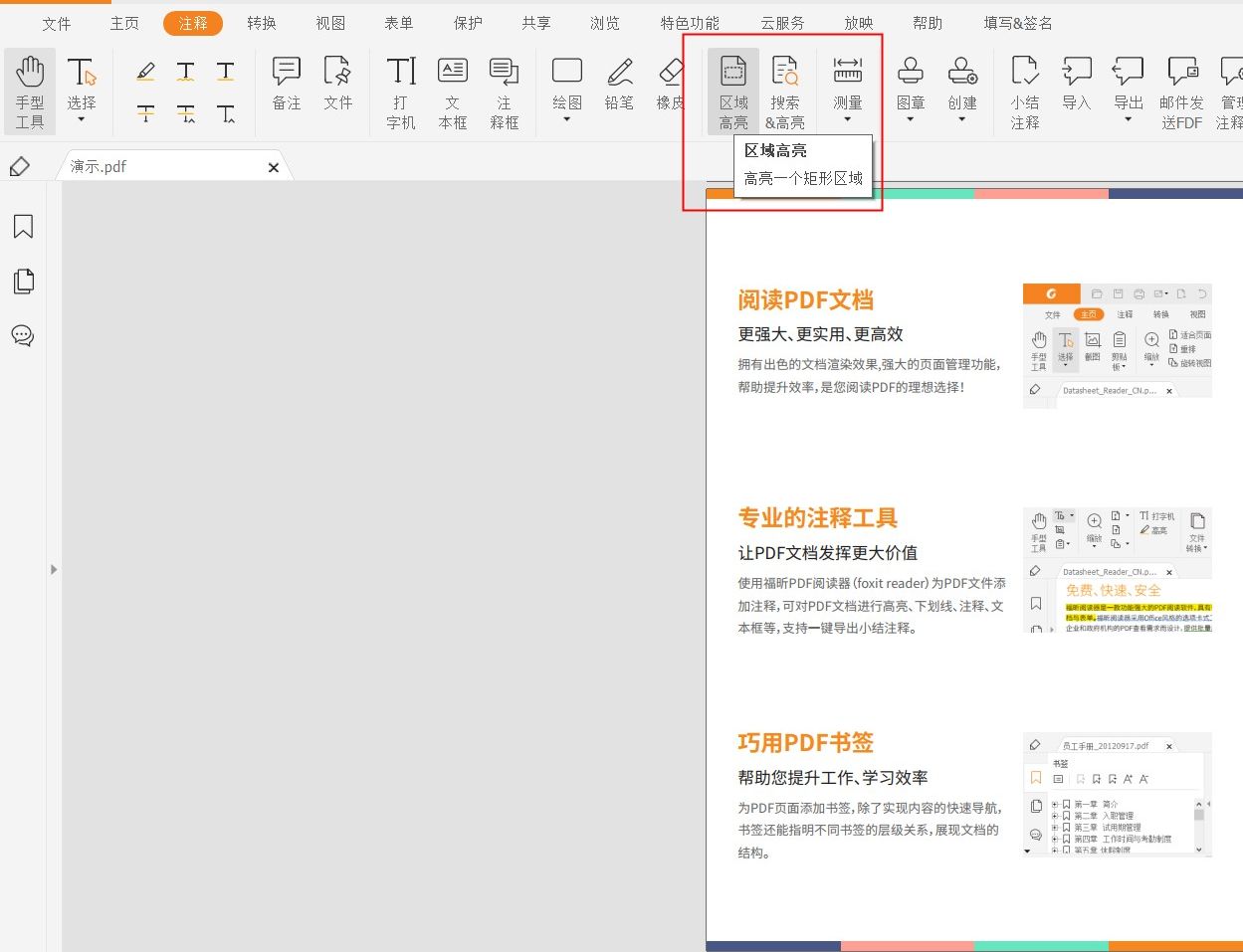Close the 演示.pdf document tab
The height and width of the screenshot is (952, 1243).
(274, 167)
